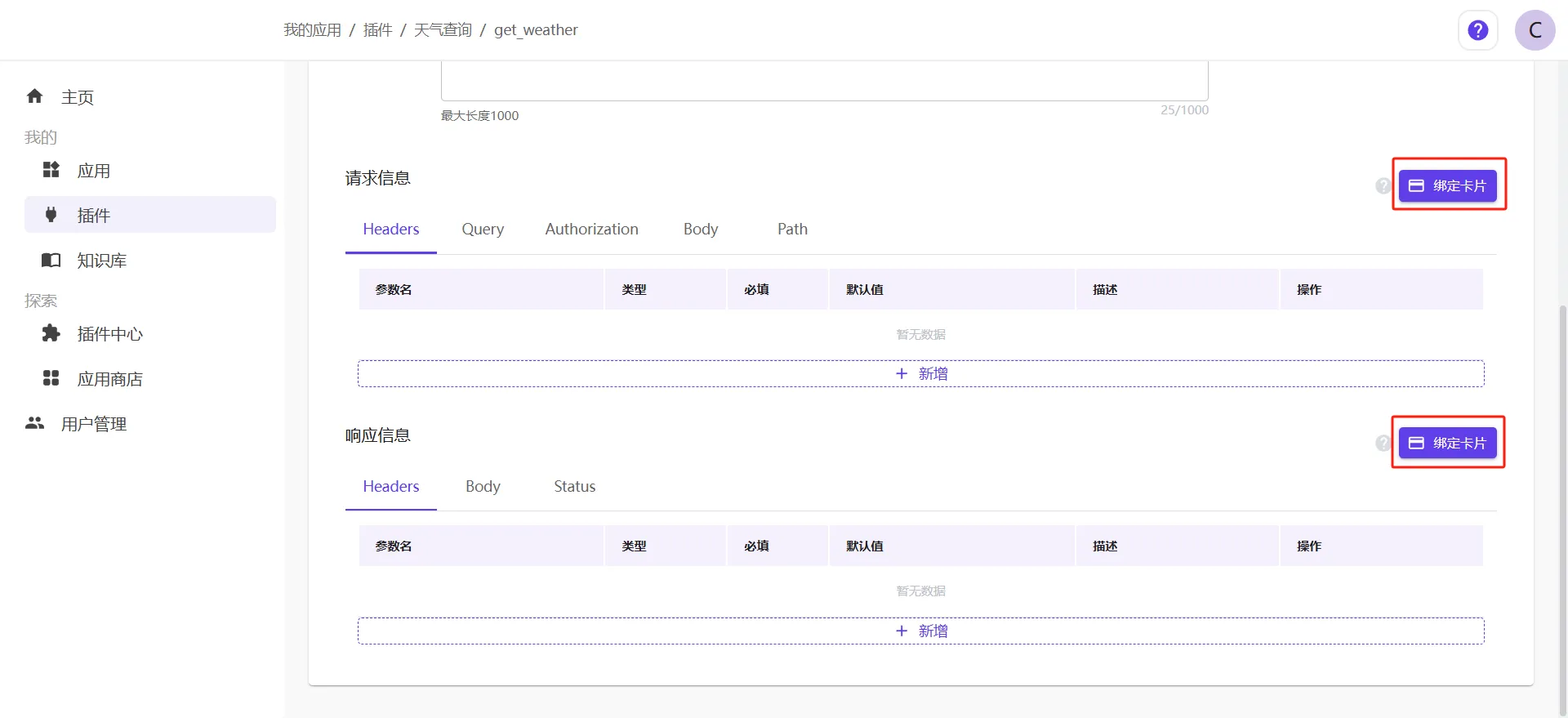
Task: Open the 应用 apps icon in sidebar
Action: point(51,170)
